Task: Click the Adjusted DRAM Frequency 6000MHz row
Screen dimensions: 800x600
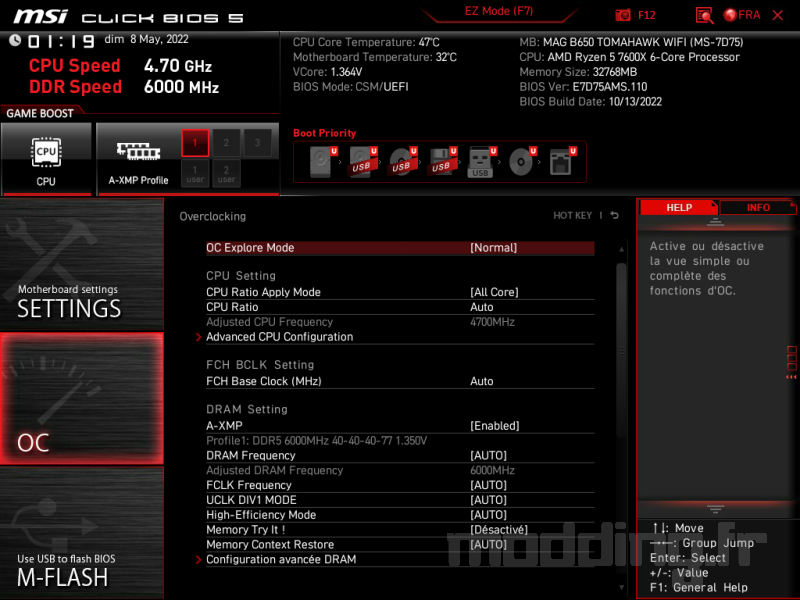Action: 400,470
